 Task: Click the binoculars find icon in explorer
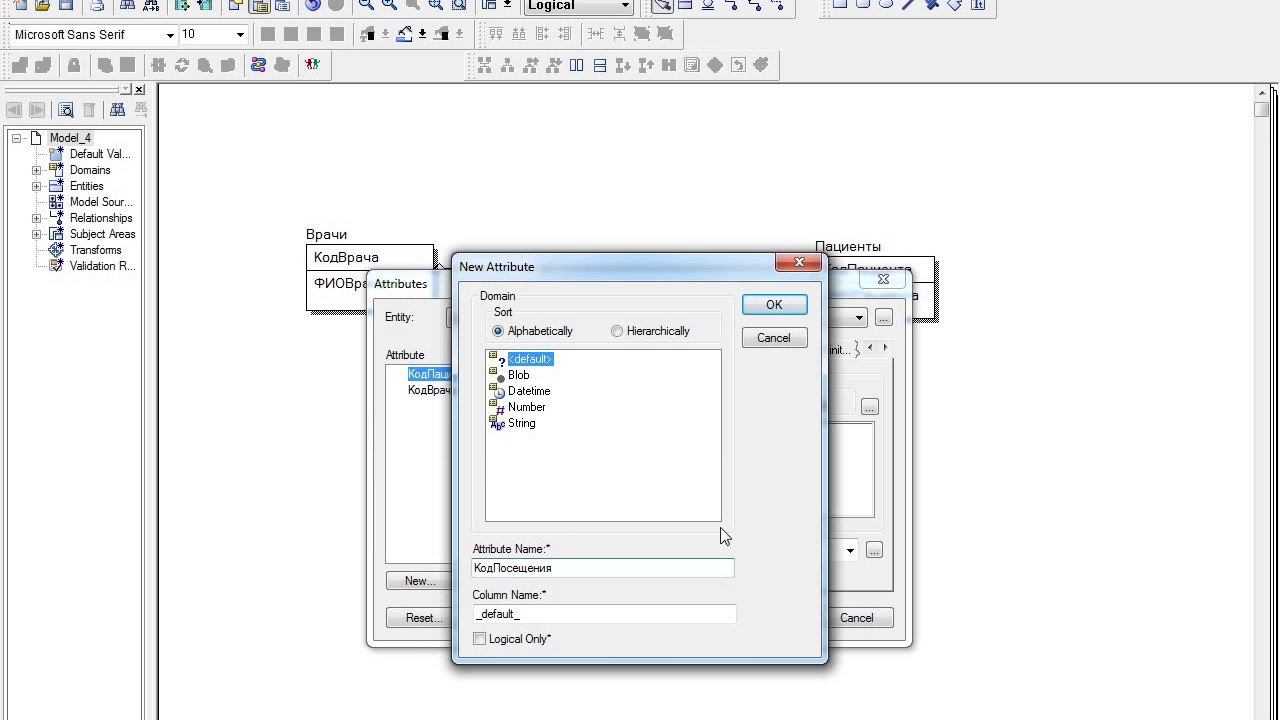click(x=117, y=110)
